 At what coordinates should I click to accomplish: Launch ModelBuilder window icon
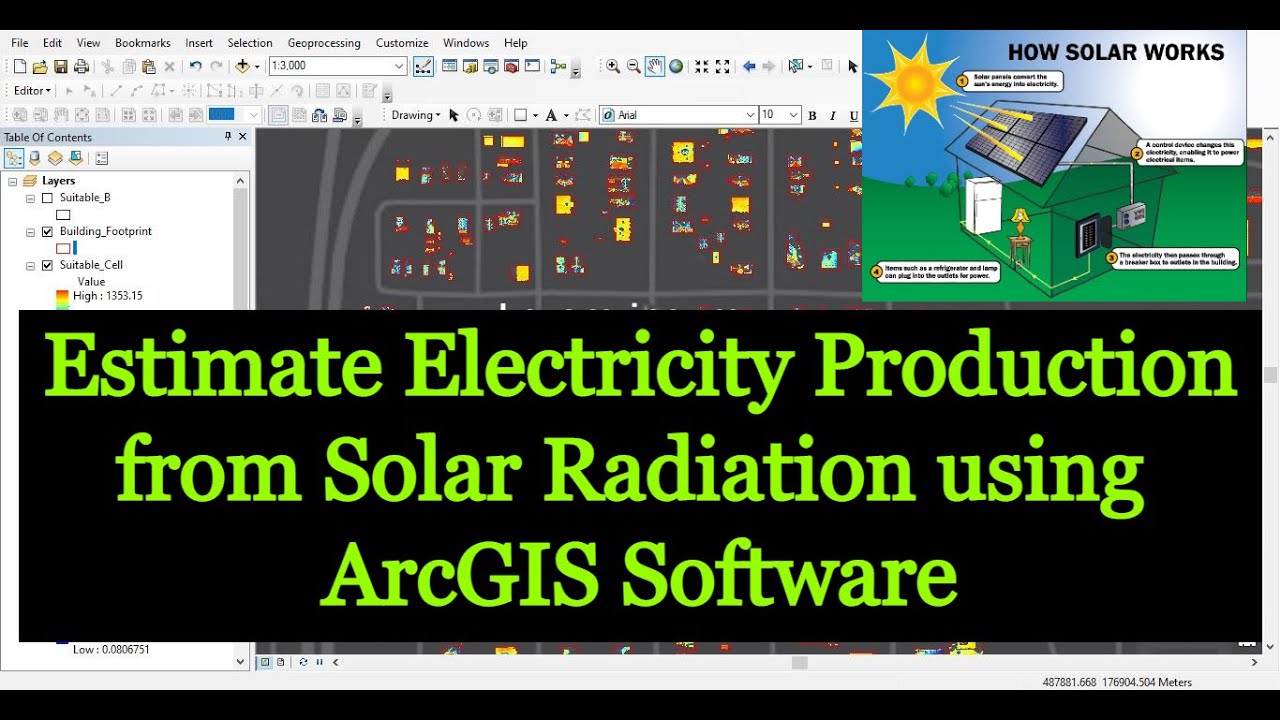pyautogui.click(x=558, y=66)
